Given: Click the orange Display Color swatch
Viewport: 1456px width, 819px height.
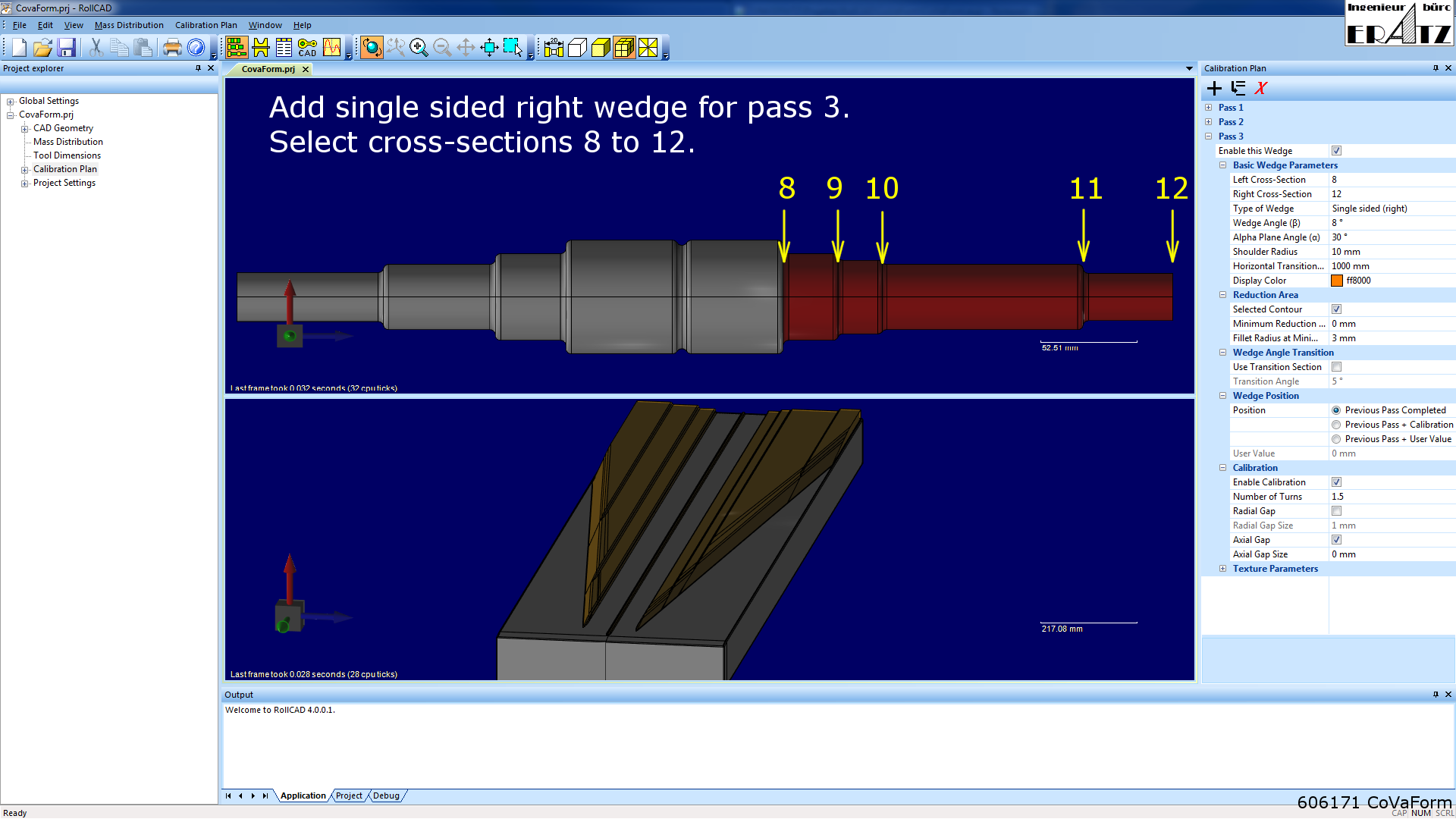Looking at the screenshot, I should pos(1337,281).
